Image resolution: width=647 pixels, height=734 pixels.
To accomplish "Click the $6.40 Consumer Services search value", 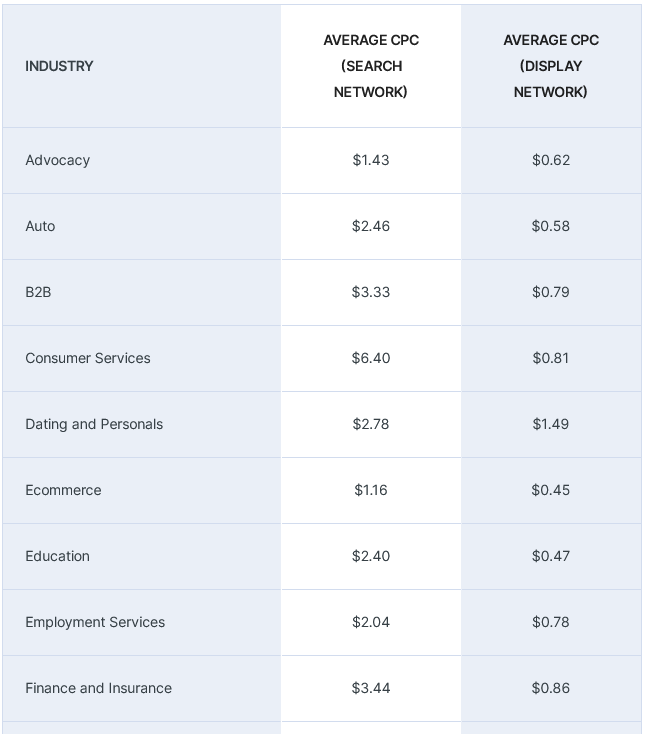I will [371, 358].
